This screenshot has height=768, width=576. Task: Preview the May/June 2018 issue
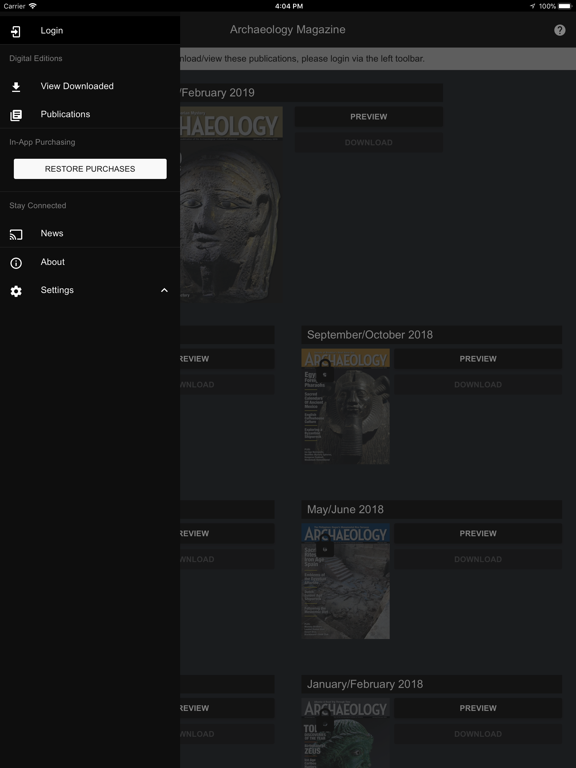pos(478,533)
